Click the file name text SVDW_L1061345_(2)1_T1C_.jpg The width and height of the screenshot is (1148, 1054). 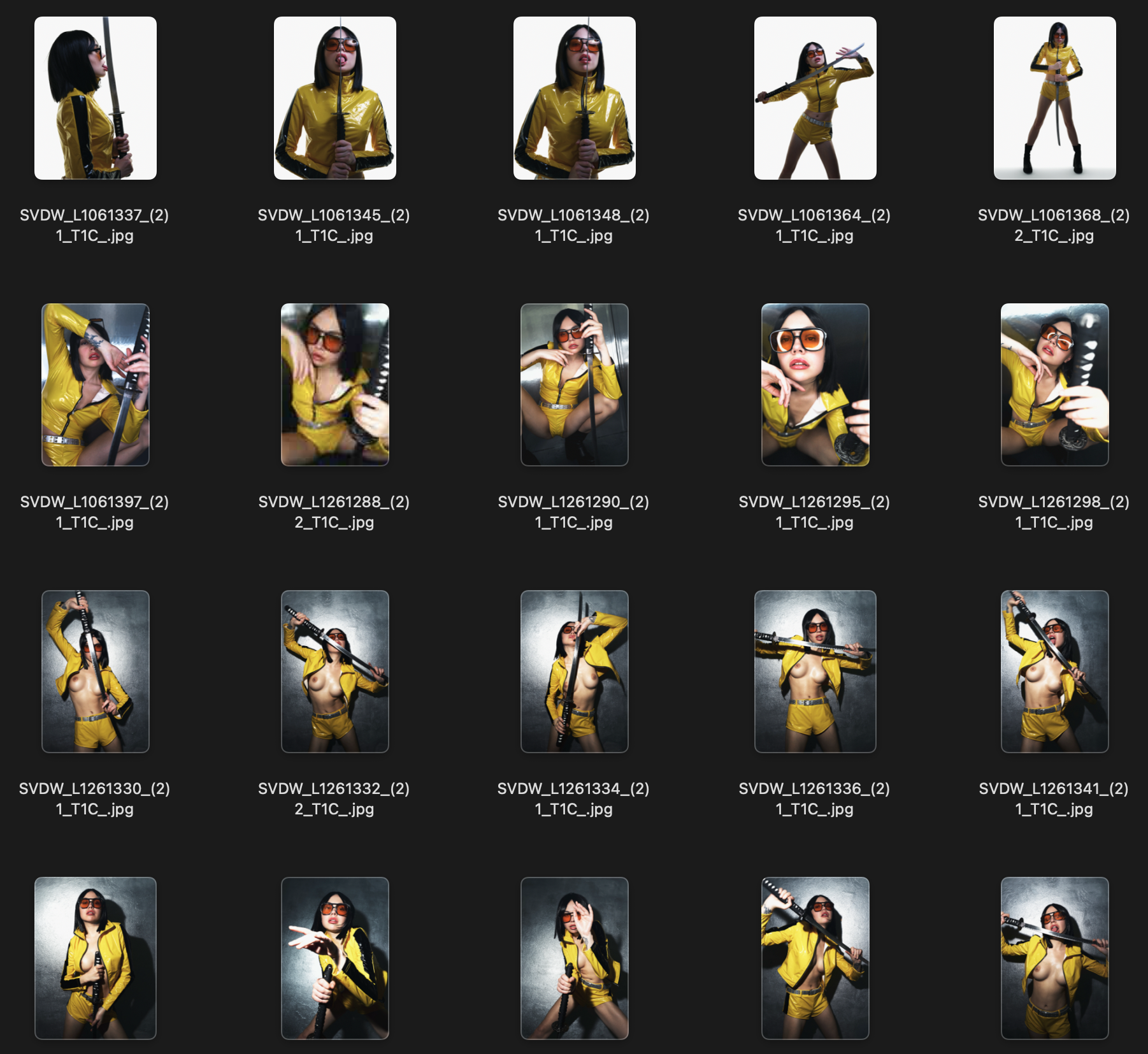click(x=334, y=226)
